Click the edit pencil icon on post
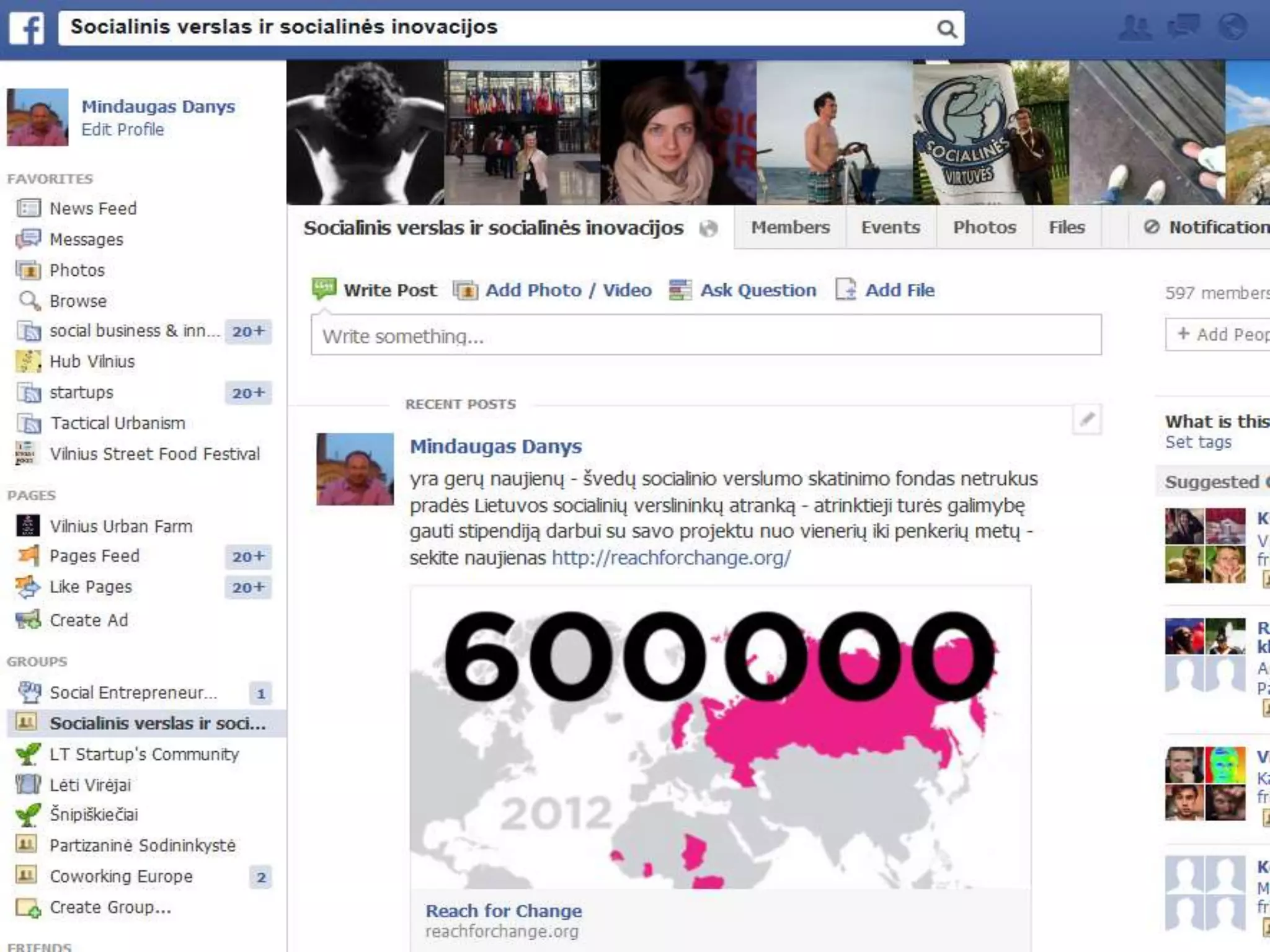 [x=1086, y=420]
